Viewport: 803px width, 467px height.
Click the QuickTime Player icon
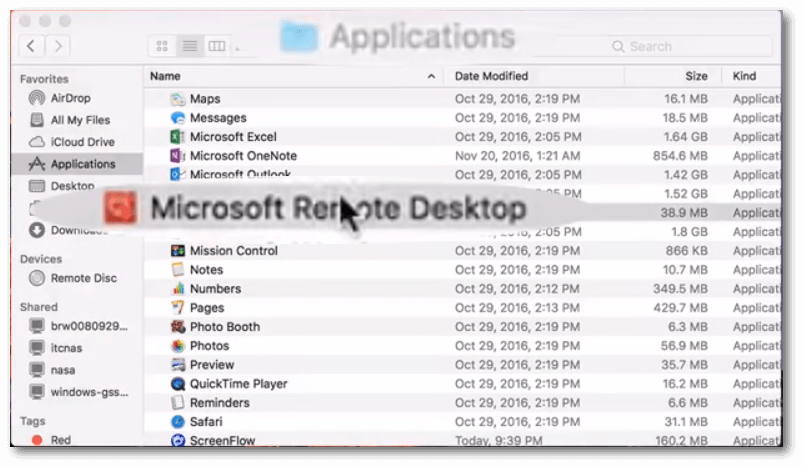178,384
